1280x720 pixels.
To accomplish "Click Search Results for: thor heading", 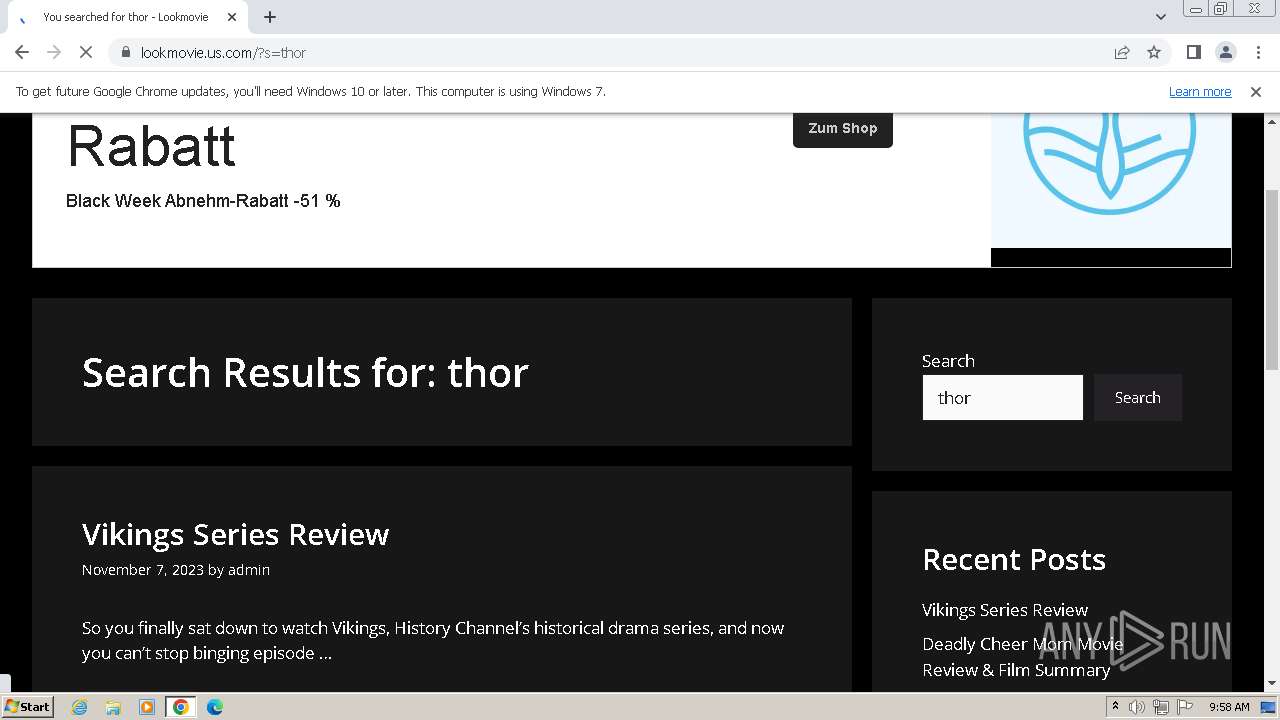I will point(305,373).
